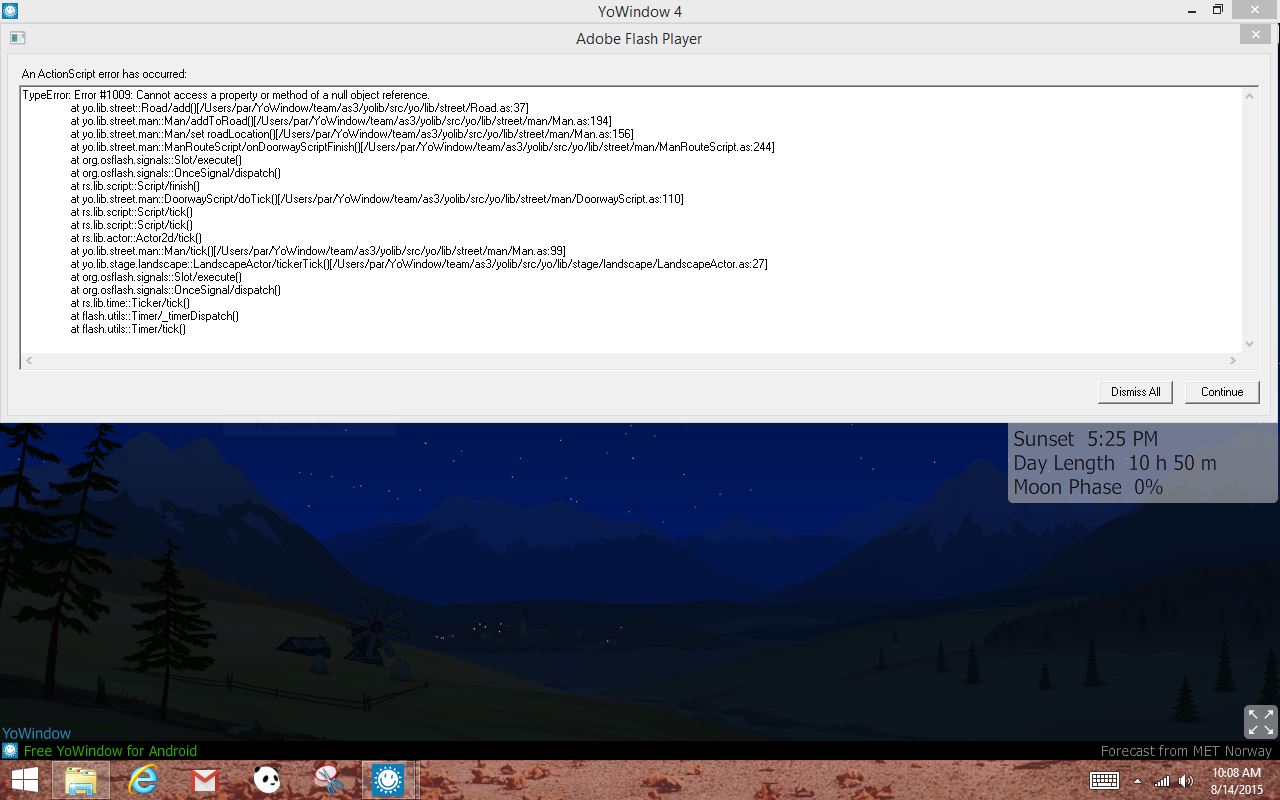Open the volume speaker control
This screenshot has height=800, width=1280.
[1186, 781]
